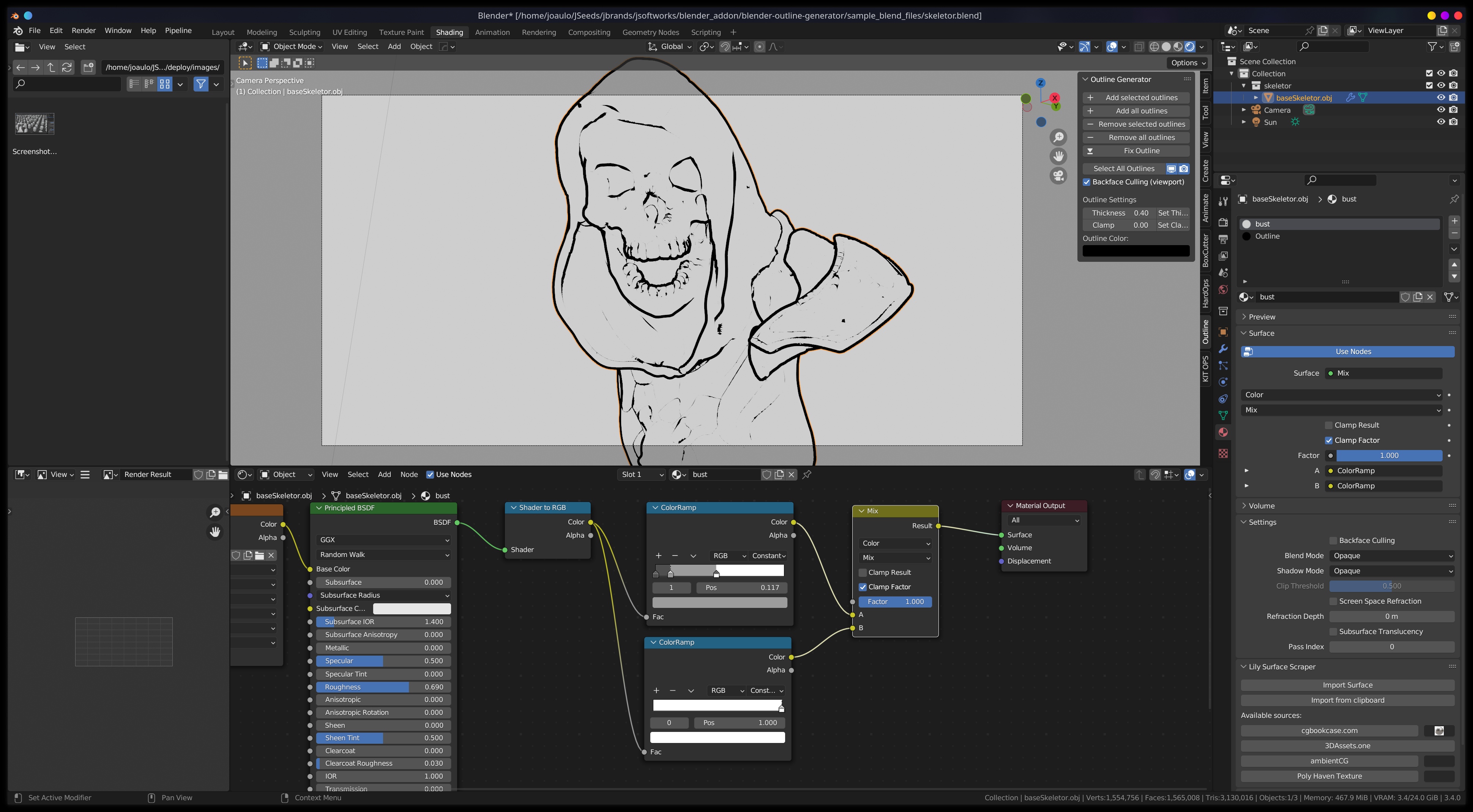Switch to Geometry Nodes workspace tab
The image size is (1473, 812).
[650, 33]
